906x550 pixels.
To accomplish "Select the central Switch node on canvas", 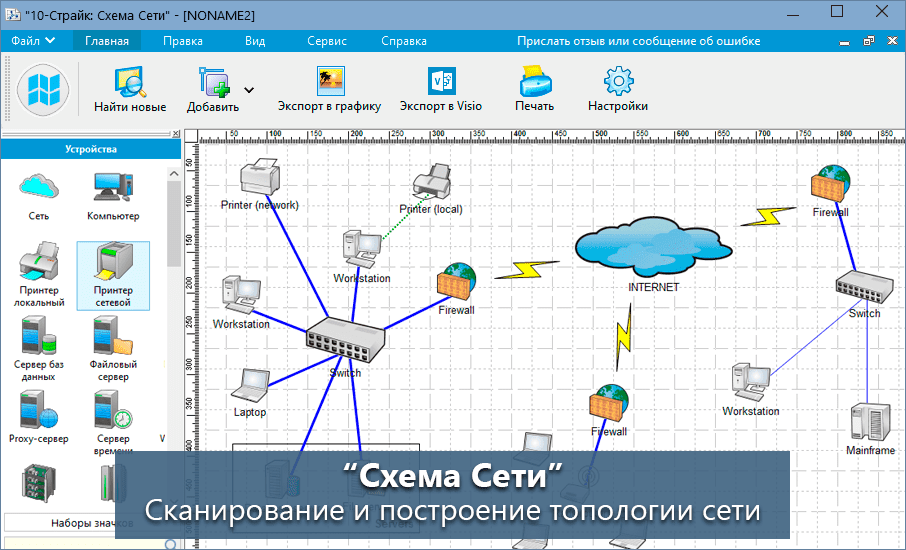I will click(x=345, y=340).
